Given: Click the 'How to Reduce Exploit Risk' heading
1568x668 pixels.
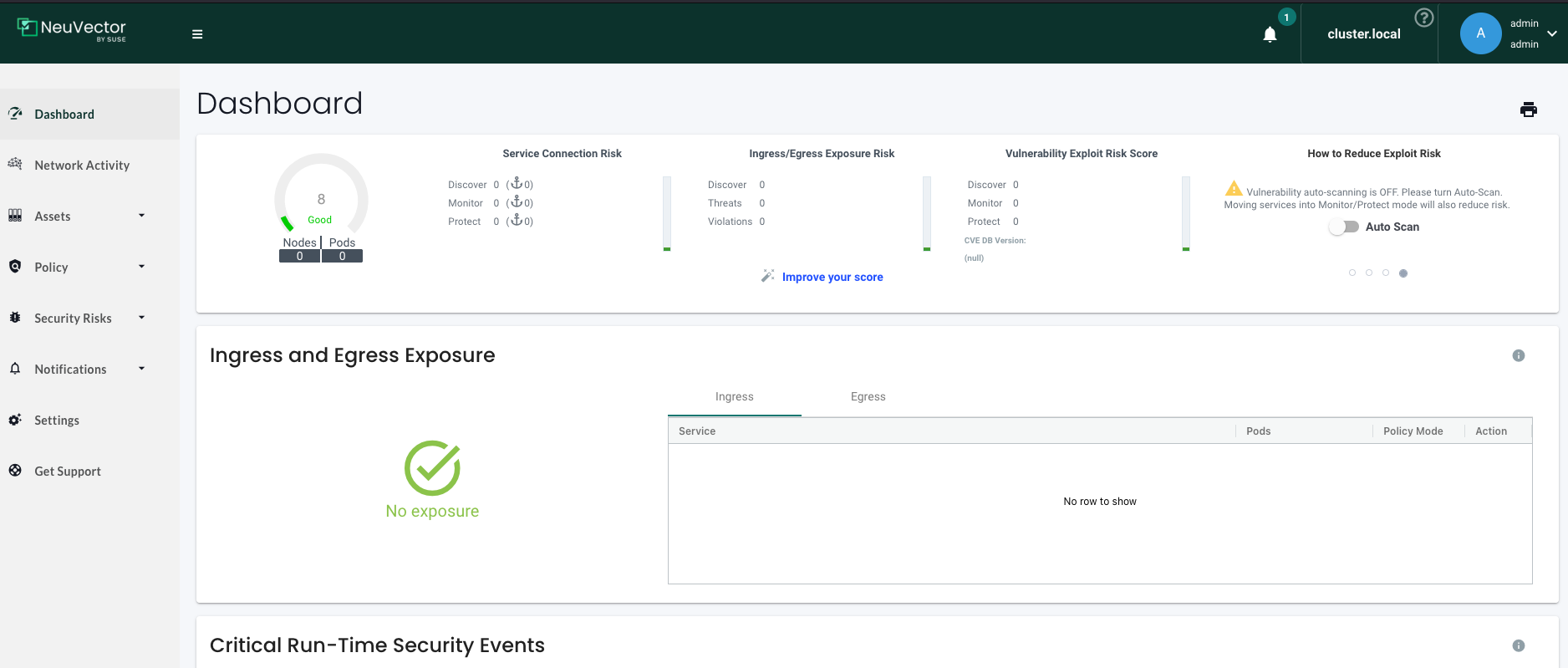Looking at the screenshot, I should coord(1374,154).
